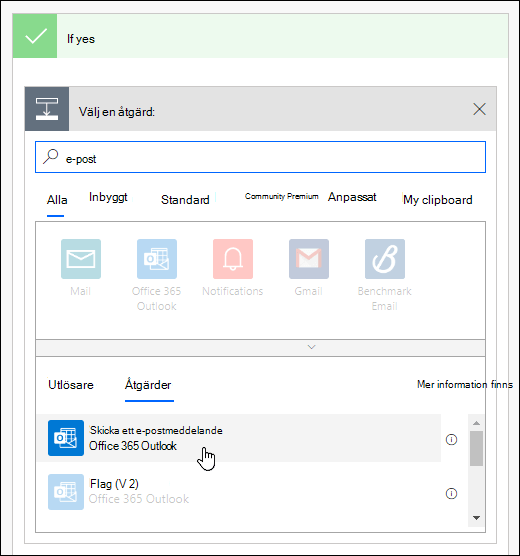Click the Välj en åtgärd action icon
Viewport: 520px width, 556px height.
[x=47, y=109]
